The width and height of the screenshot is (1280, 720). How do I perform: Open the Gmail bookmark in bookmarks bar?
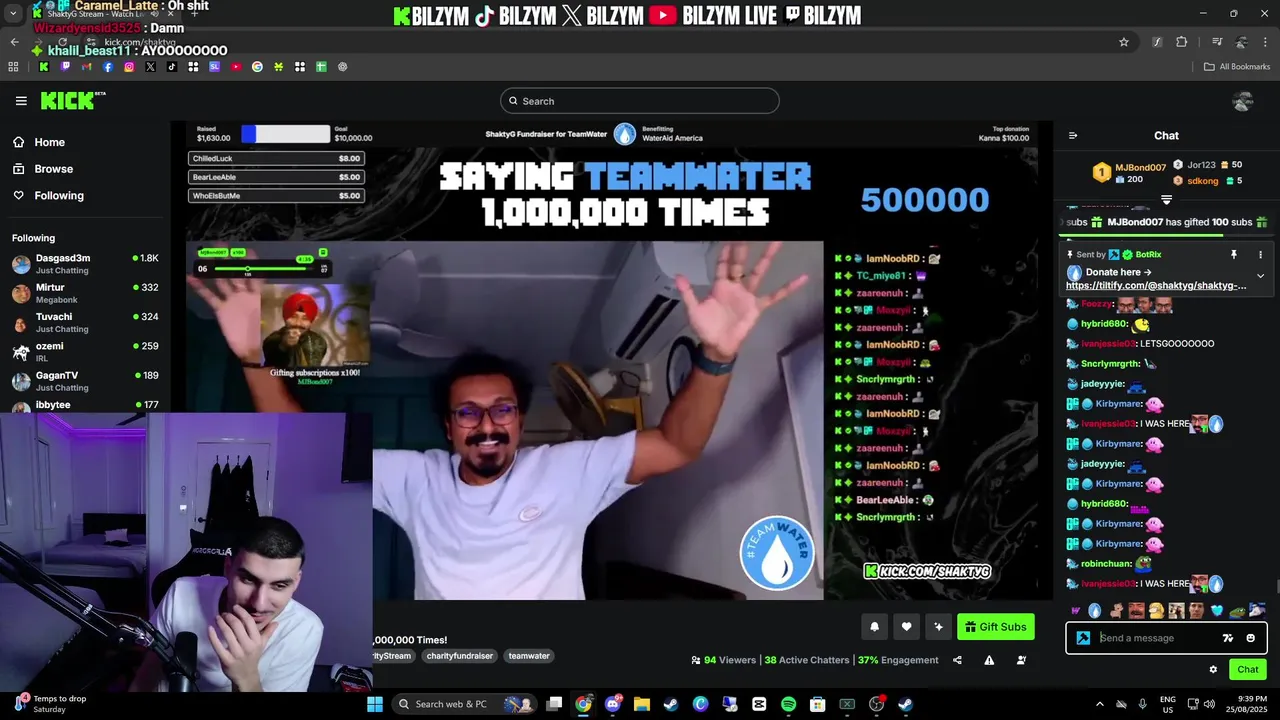[x=86, y=67]
